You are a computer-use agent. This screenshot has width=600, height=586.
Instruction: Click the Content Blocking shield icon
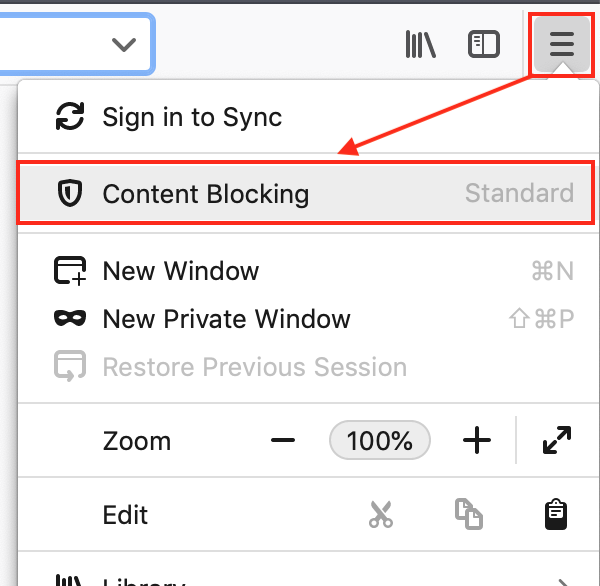[x=69, y=193]
